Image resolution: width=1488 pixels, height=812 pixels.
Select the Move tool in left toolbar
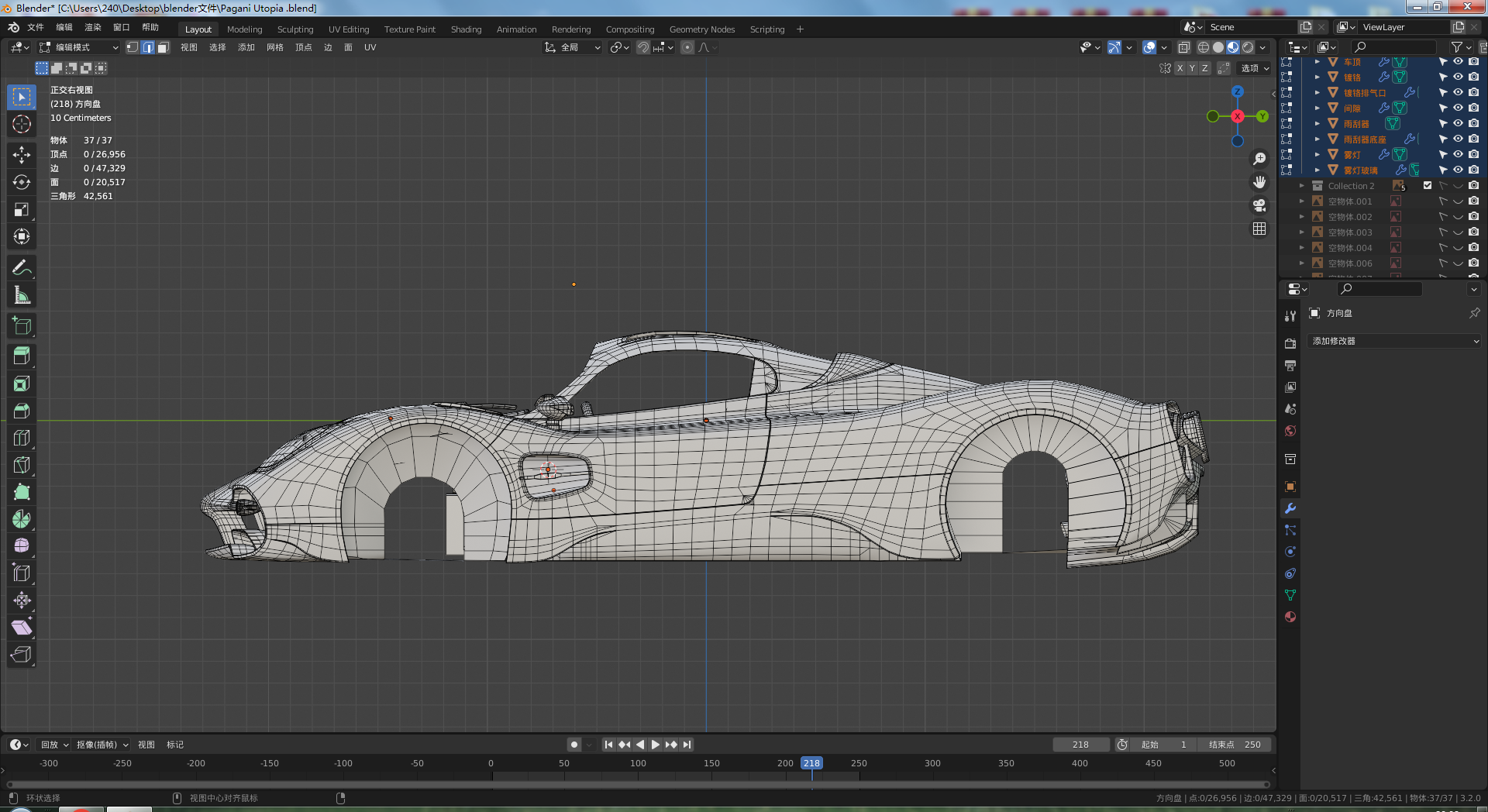coord(22,155)
